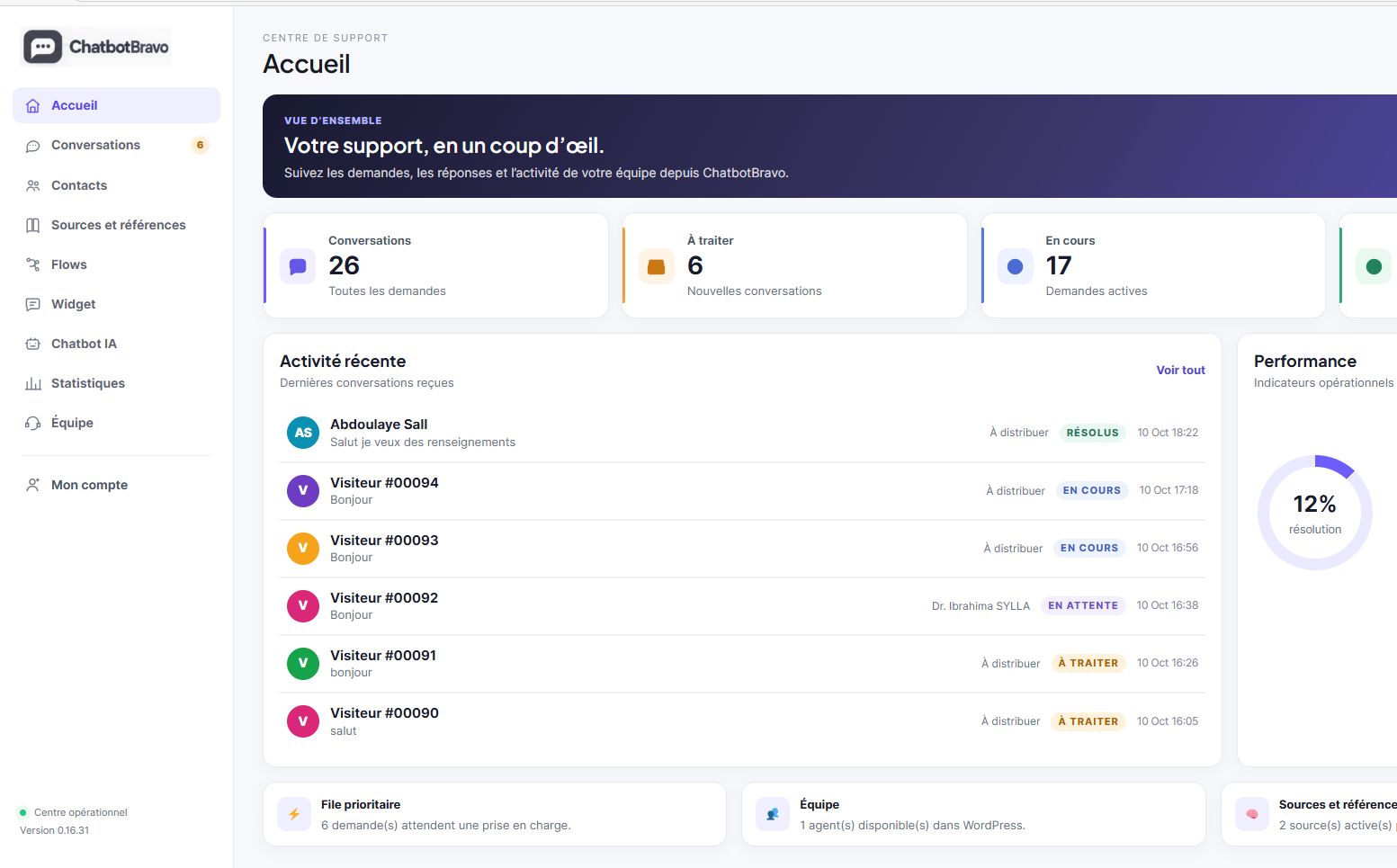Click the chat bubble icon beside Conversations

[x=33, y=146]
